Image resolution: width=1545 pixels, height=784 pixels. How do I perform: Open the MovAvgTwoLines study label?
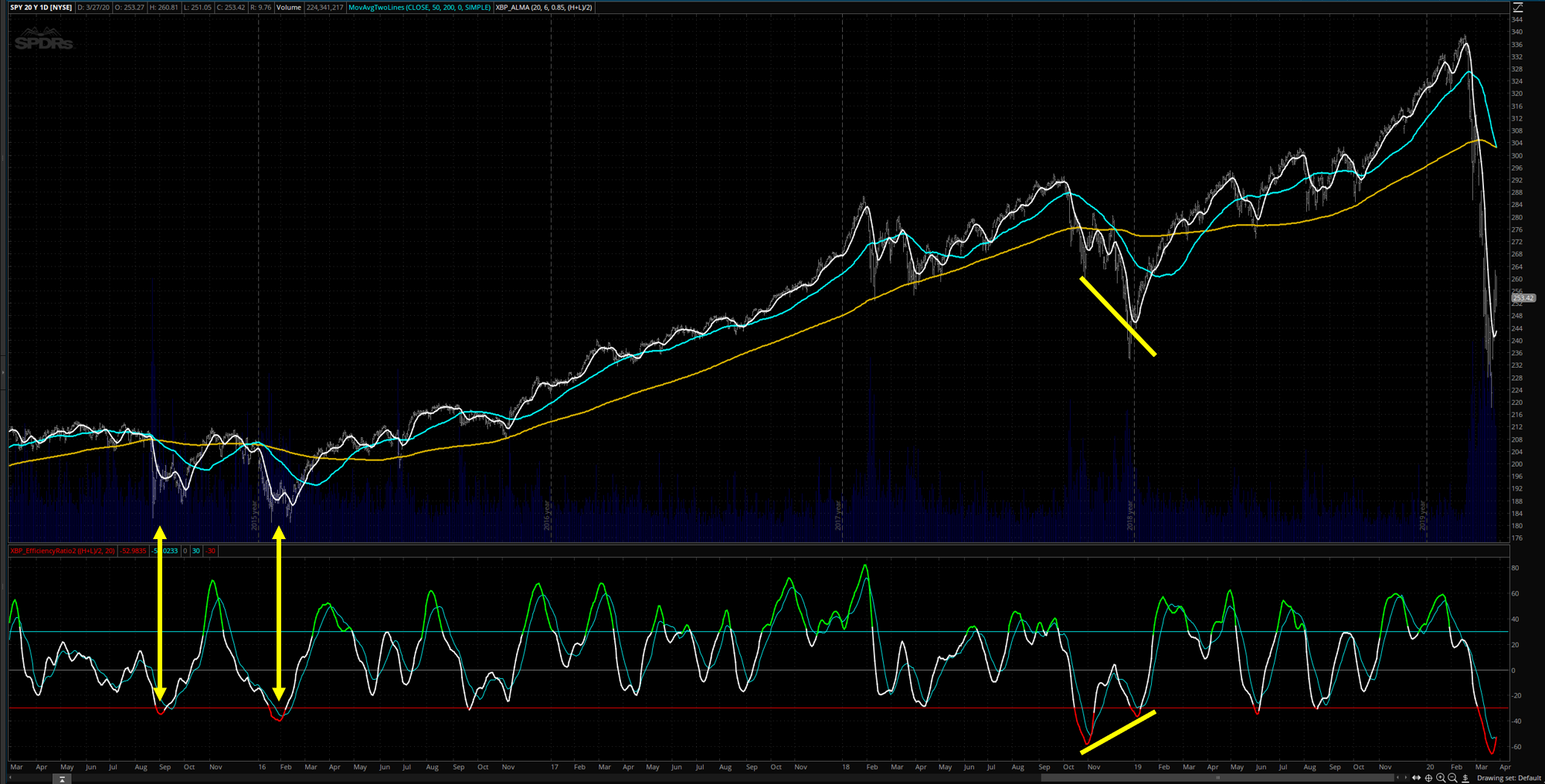pyautogui.click(x=419, y=8)
